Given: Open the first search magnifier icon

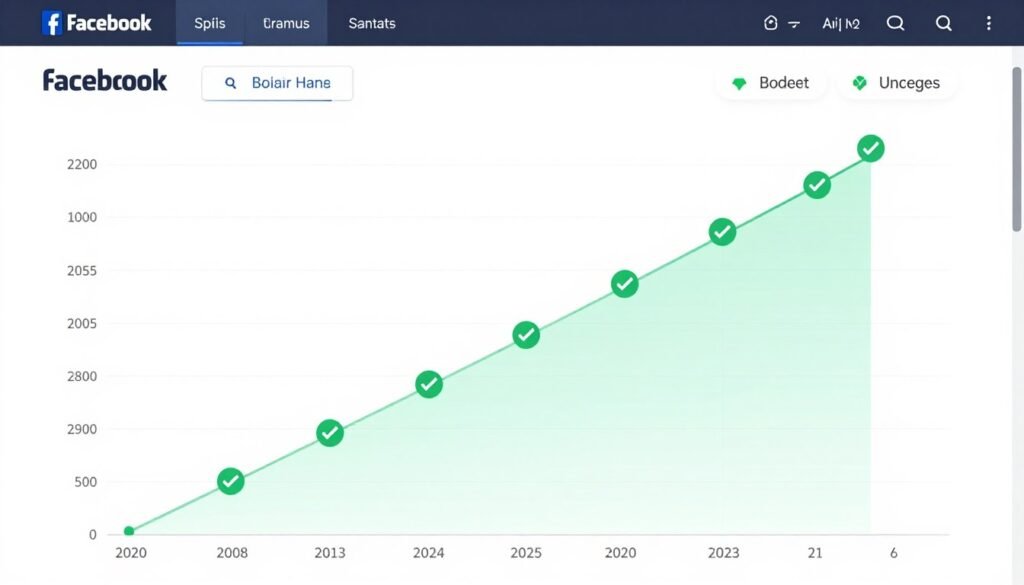Looking at the screenshot, I should tap(896, 22).
